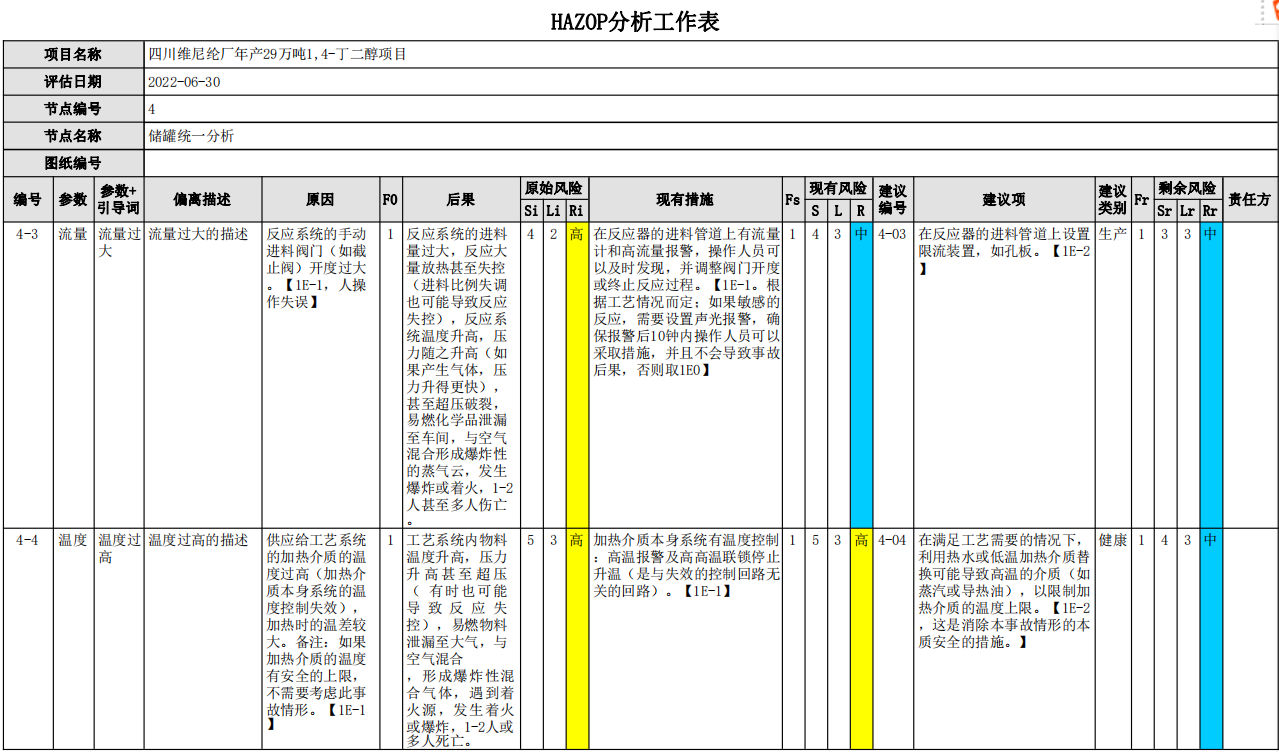
Task: Select the 评估日期 label cell
Action: coord(73,82)
